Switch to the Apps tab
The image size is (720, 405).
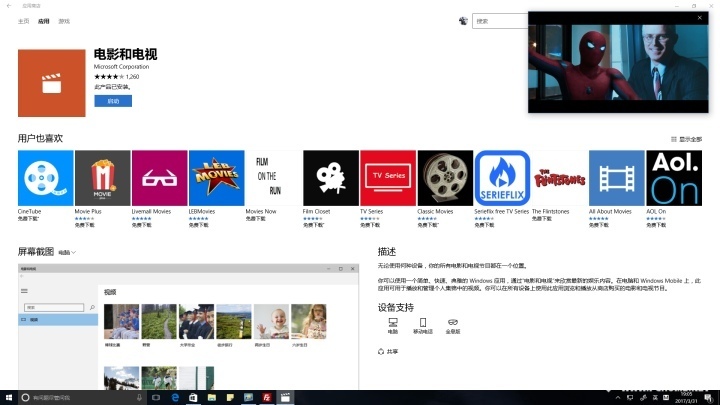(x=44, y=21)
